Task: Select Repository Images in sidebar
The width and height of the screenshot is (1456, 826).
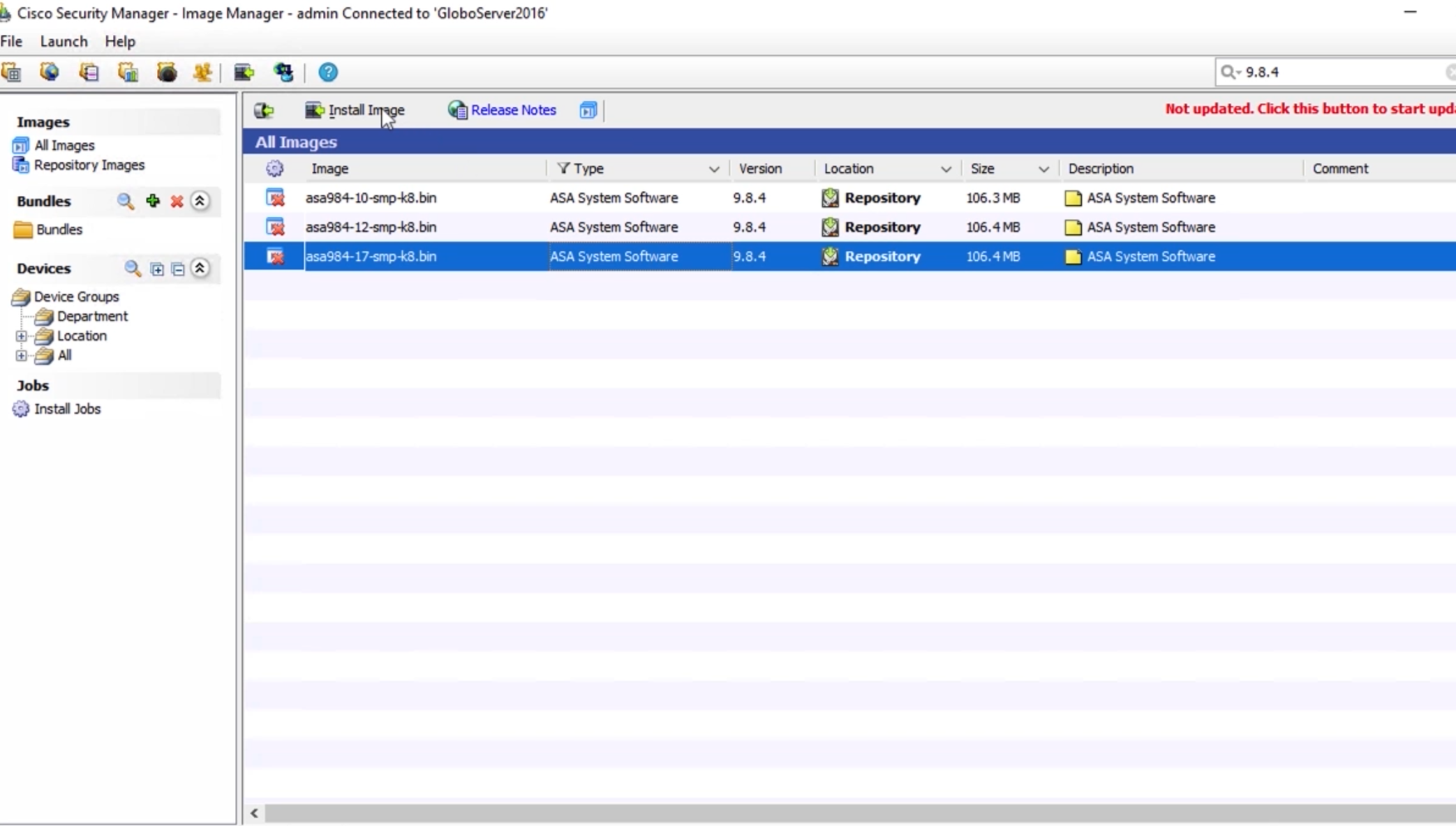Action: pyautogui.click(x=89, y=165)
